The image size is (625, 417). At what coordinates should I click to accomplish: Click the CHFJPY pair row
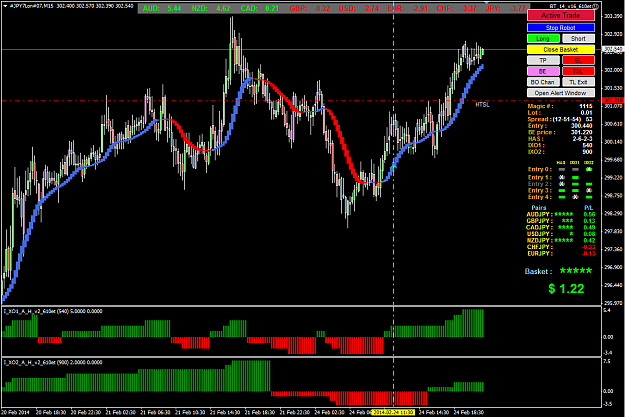click(561, 247)
